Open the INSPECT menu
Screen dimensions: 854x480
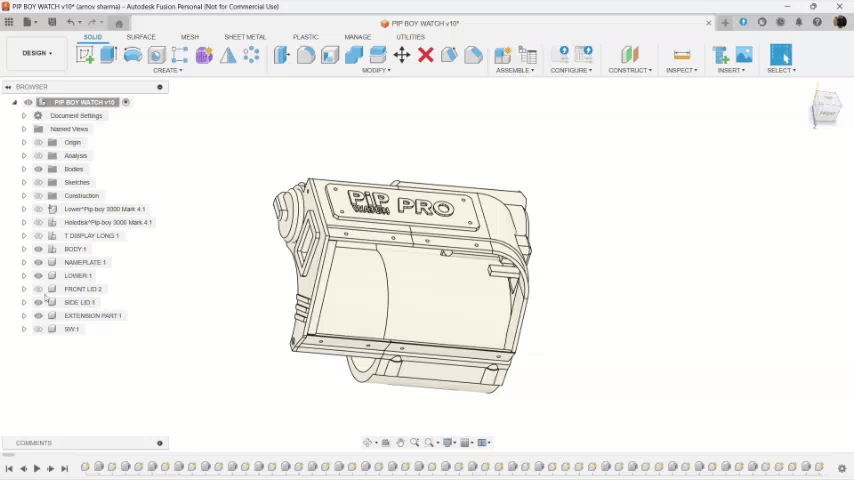(x=681, y=70)
